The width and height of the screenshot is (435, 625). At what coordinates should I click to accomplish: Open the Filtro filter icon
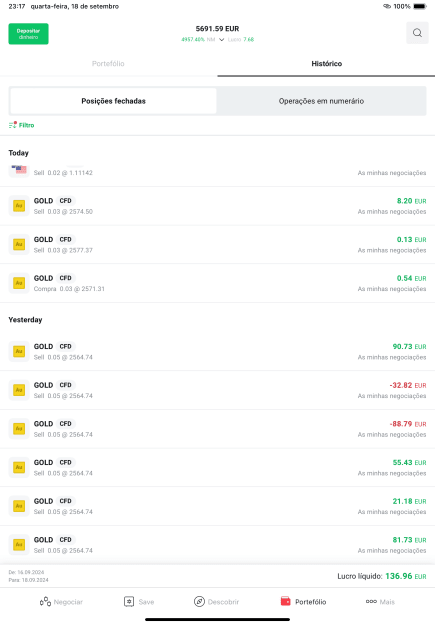tap(13, 125)
